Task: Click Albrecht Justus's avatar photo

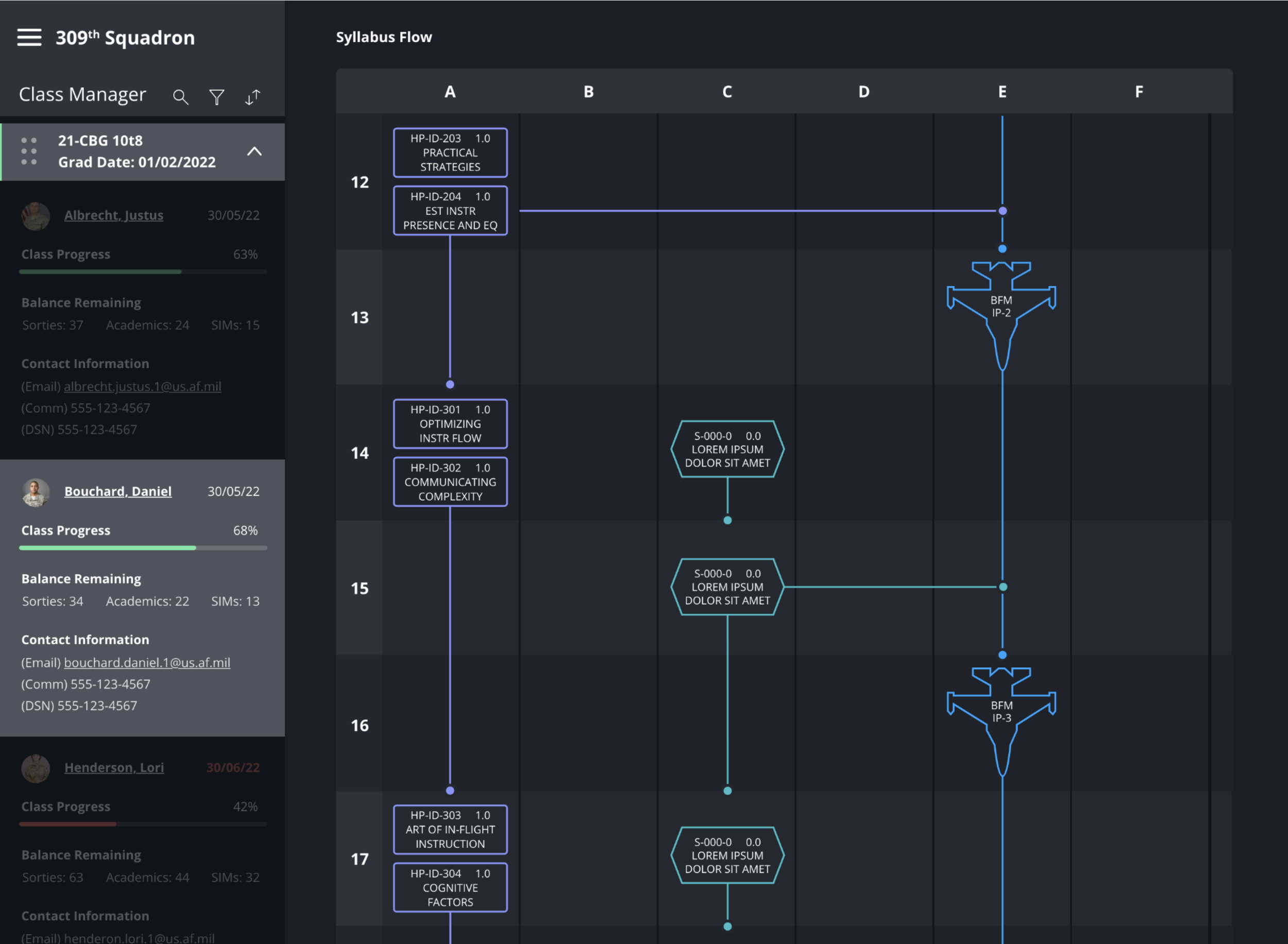Action: (36, 216)
